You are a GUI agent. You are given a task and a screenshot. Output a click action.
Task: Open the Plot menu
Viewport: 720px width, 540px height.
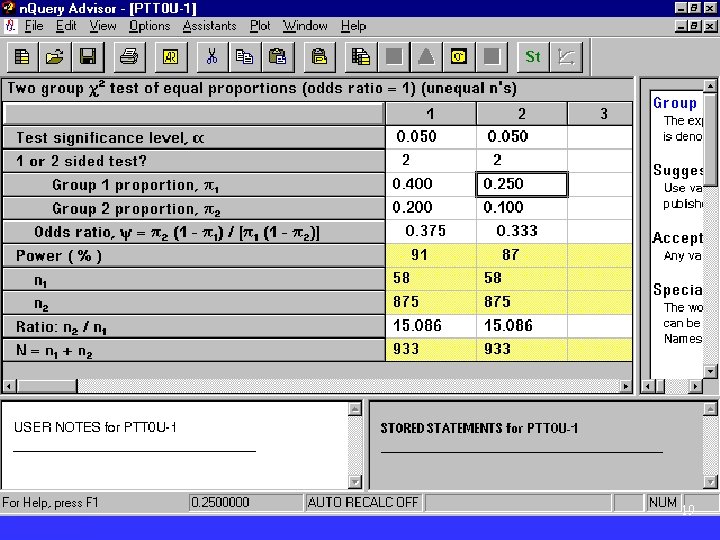click(260, 26)
